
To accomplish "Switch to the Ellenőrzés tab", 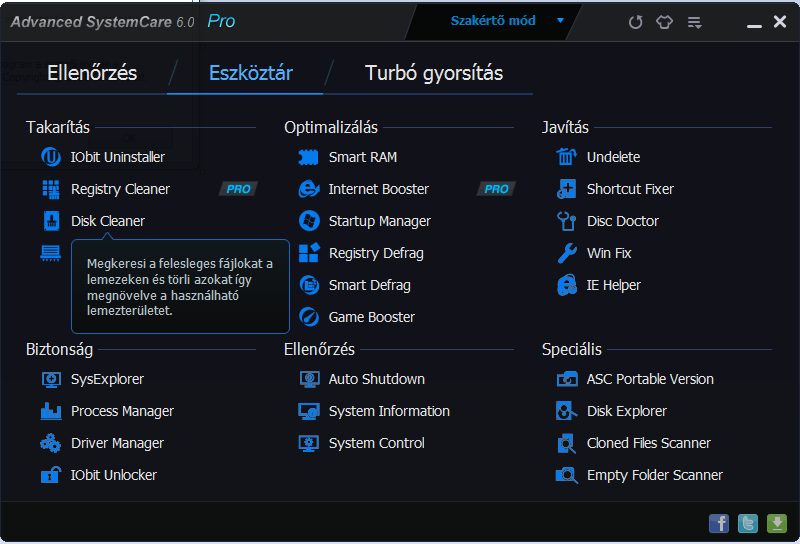I will pos(92,73).
